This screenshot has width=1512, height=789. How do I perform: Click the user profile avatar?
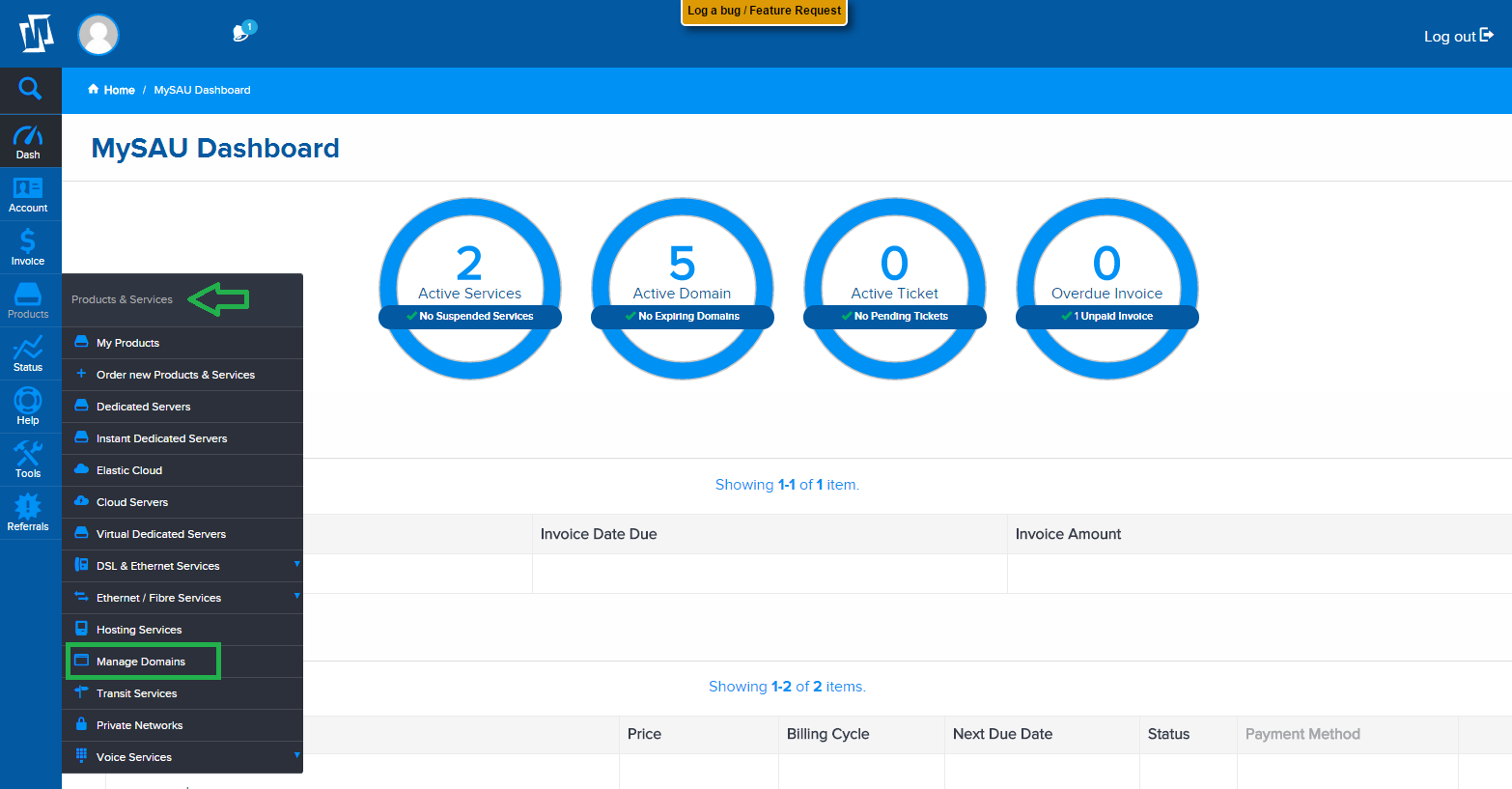pos(98,35)
